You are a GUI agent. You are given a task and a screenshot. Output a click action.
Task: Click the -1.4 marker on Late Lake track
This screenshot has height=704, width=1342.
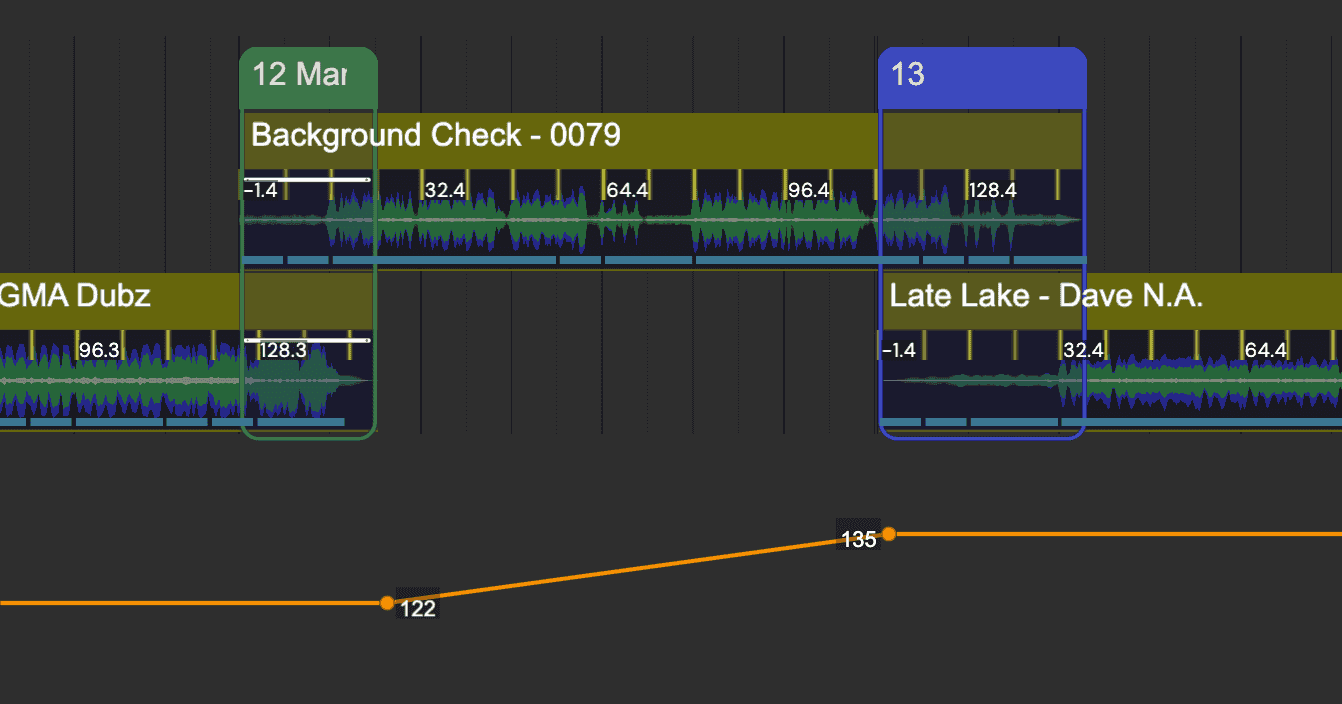898,349
